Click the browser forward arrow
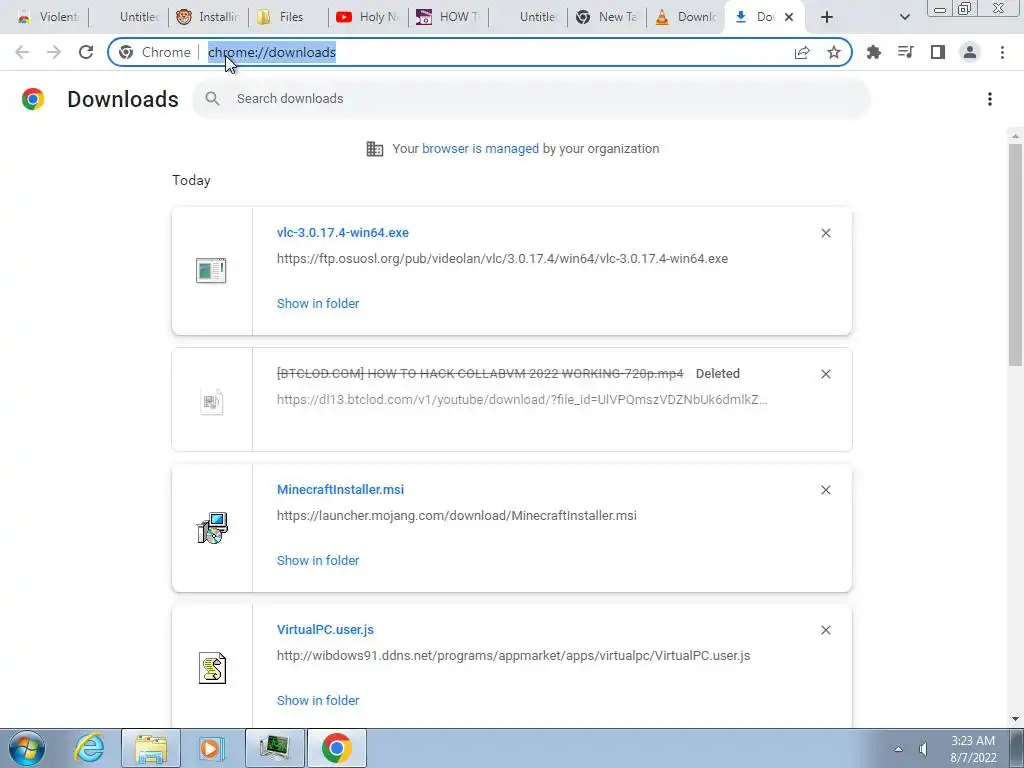Viewport: 1024px width, 768px height. (54, 52)
